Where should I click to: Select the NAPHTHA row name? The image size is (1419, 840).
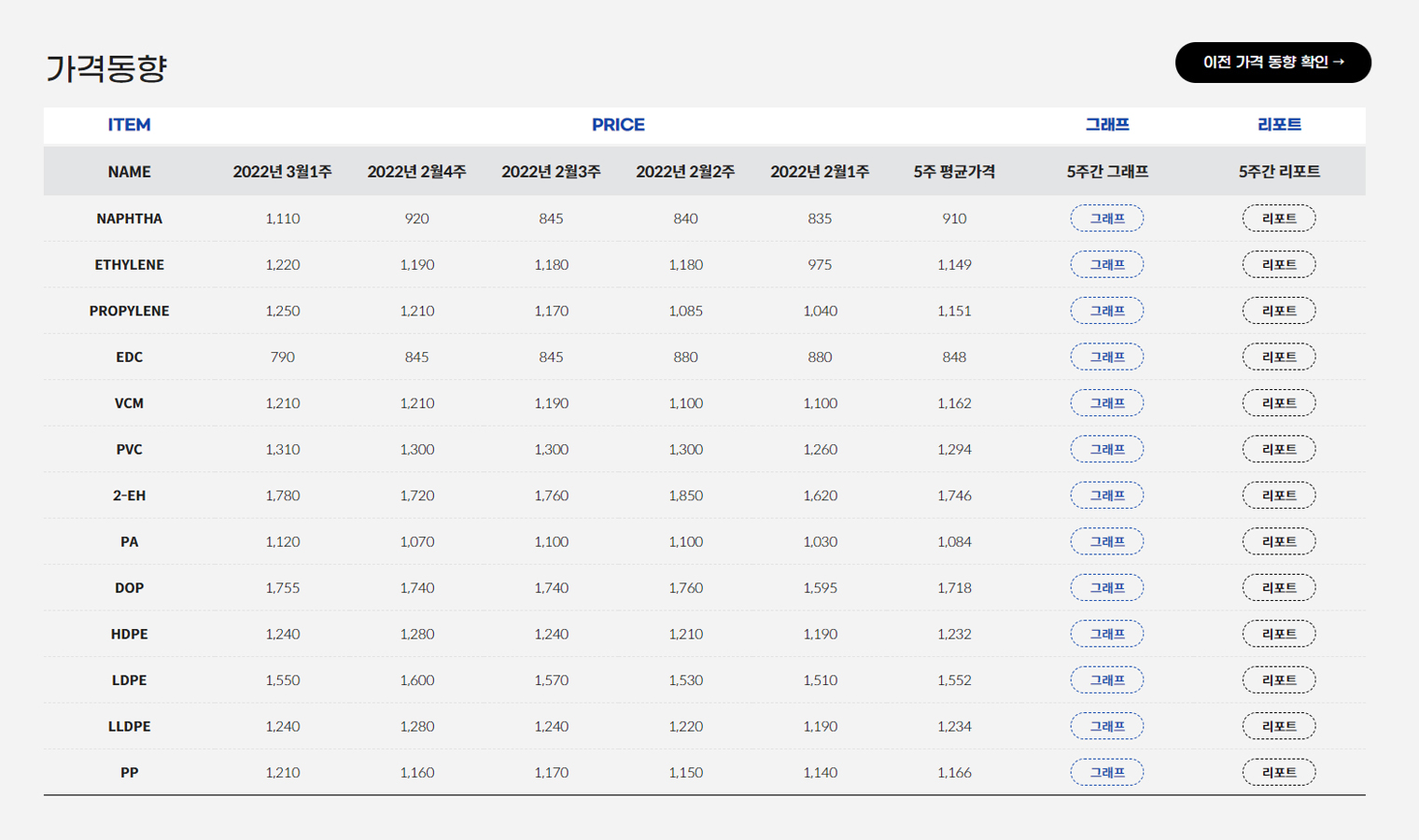point(129,218)
